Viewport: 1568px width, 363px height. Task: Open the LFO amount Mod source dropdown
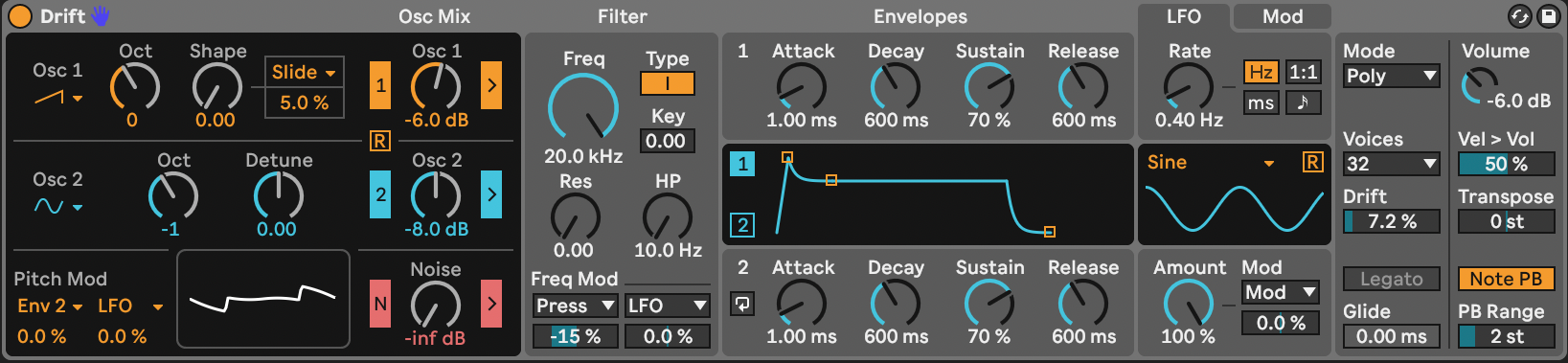click(1281, 292)
